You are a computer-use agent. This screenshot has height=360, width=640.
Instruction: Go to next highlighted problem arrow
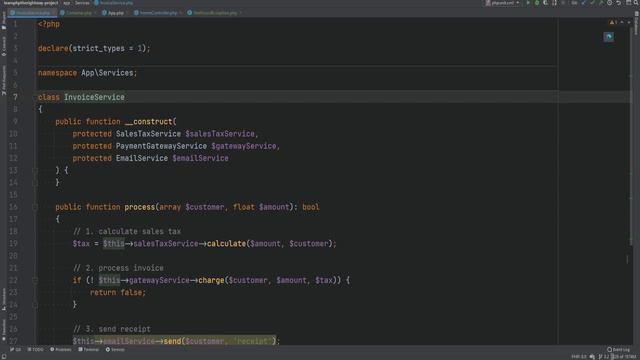point(629,22)
